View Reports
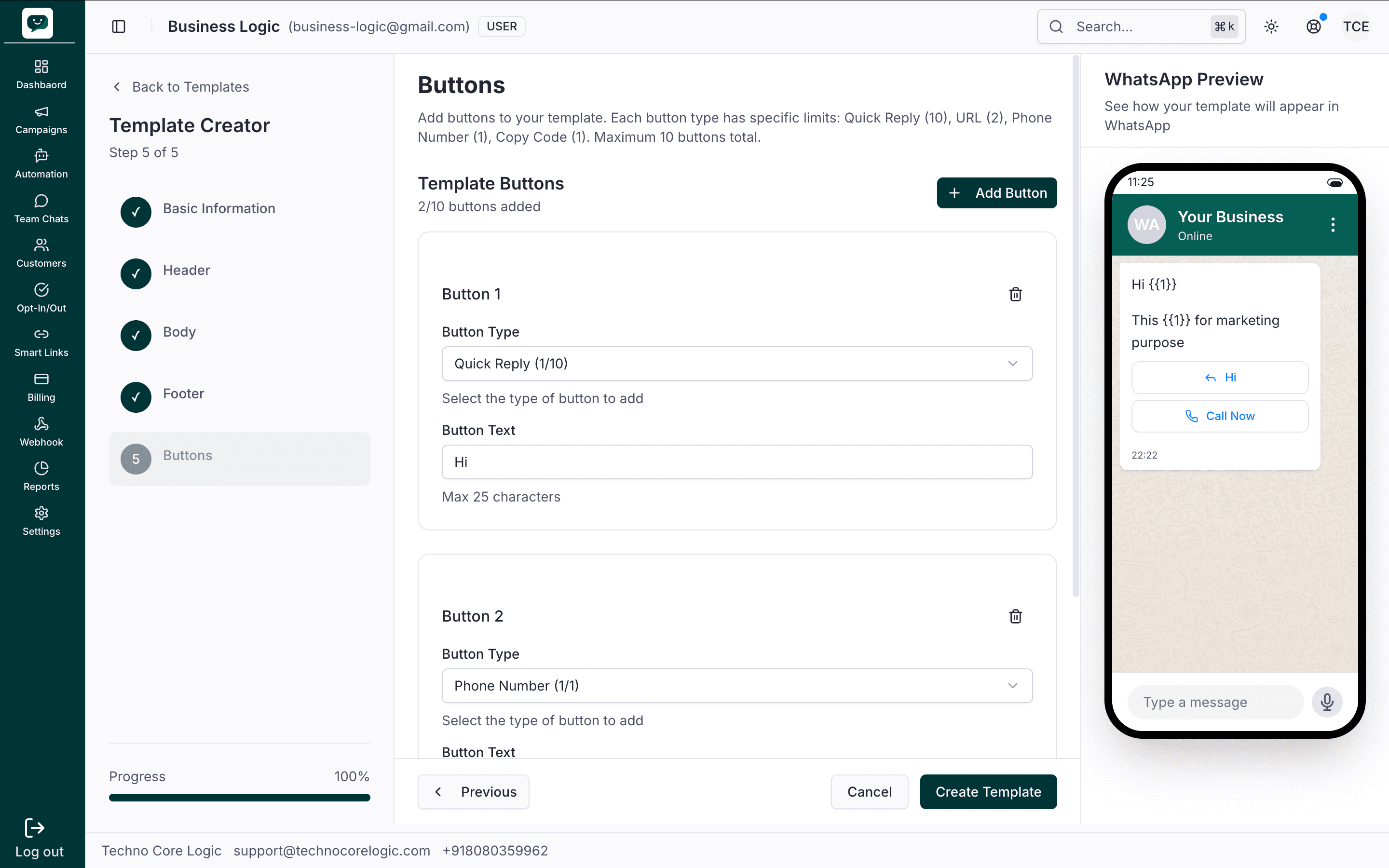The image size is (1389, 868). (41, 476)
